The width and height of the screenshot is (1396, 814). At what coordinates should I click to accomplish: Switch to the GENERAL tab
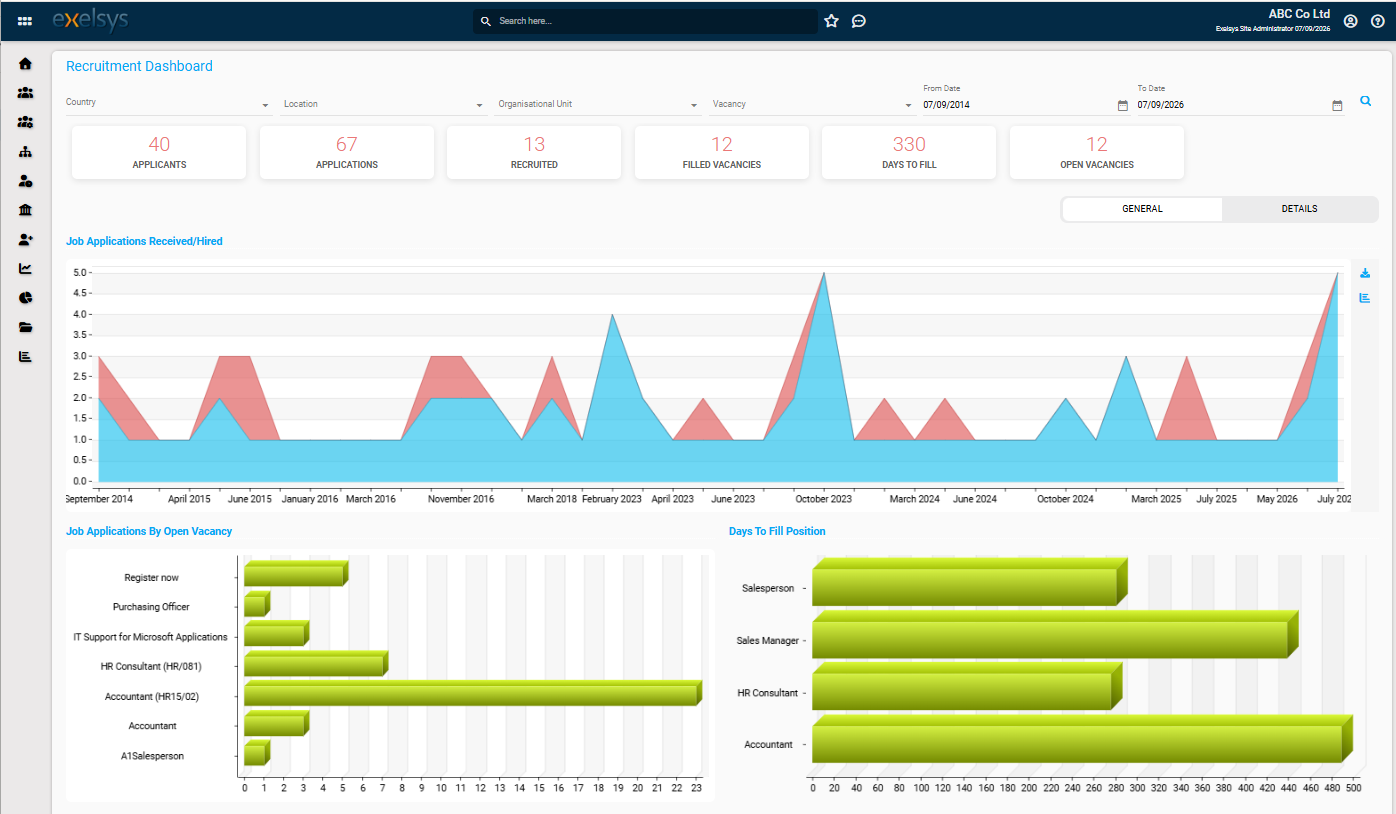(x=1142, y=209)
